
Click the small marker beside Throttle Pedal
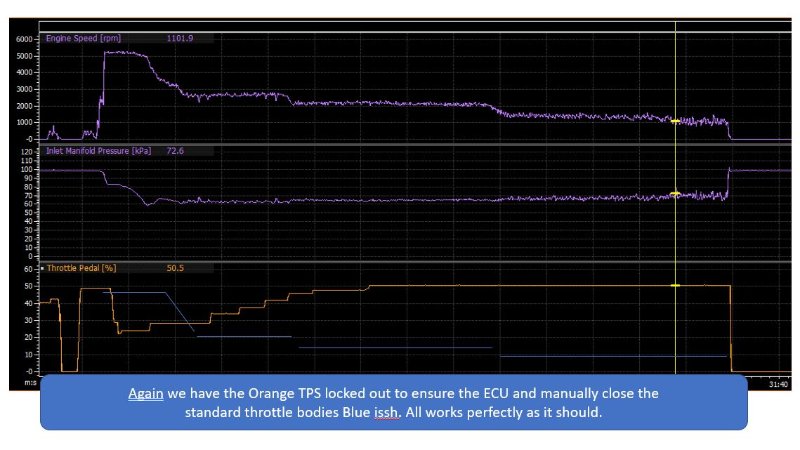[x=42, y=268]
